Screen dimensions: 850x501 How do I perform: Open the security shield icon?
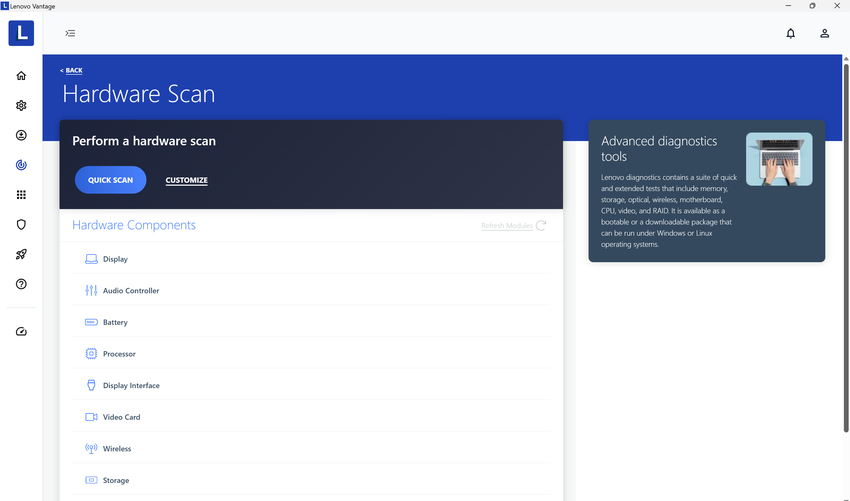click(x=21, y=225)
